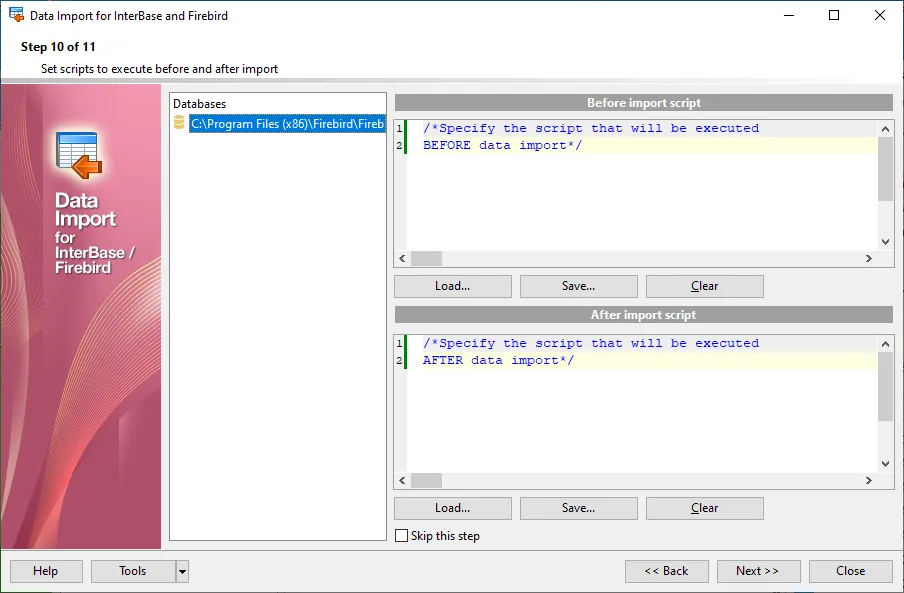
Task: Select the C:\Program Files (x86)\Firebird database entry
Action: coord(287,124)
